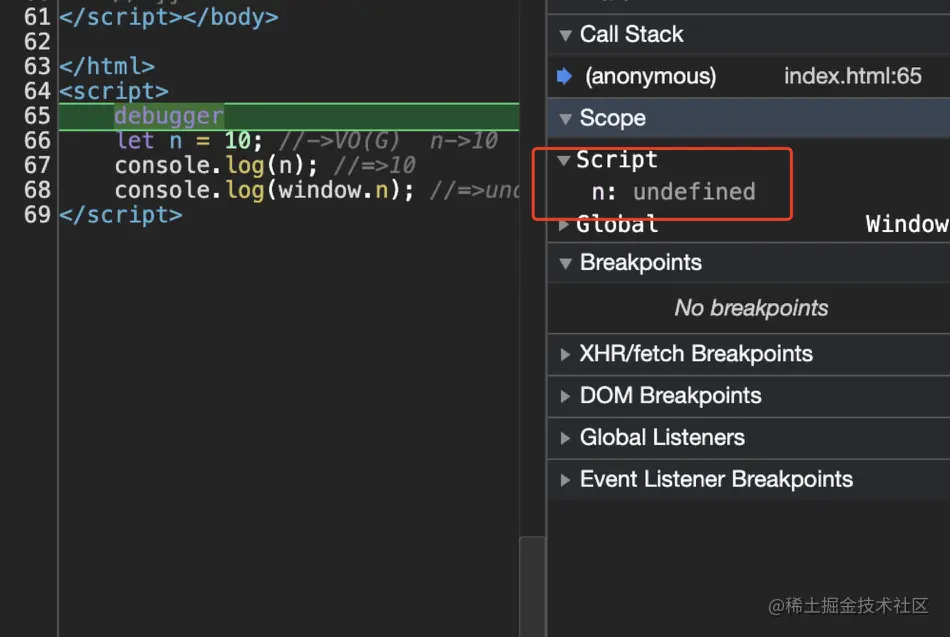Viewport: 950px width, 637px height.
Task: Click the blue current-frame arrow icon
Action: click(564, 77)
